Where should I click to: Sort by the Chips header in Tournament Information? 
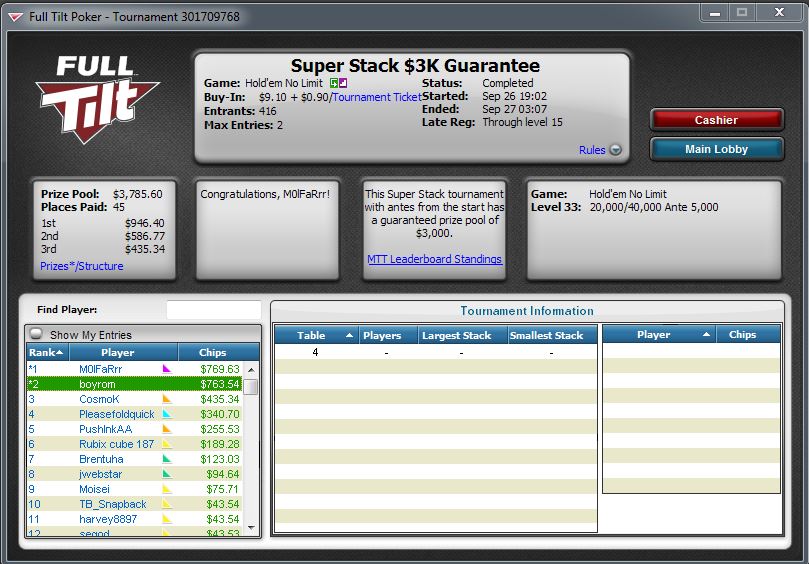748,334
